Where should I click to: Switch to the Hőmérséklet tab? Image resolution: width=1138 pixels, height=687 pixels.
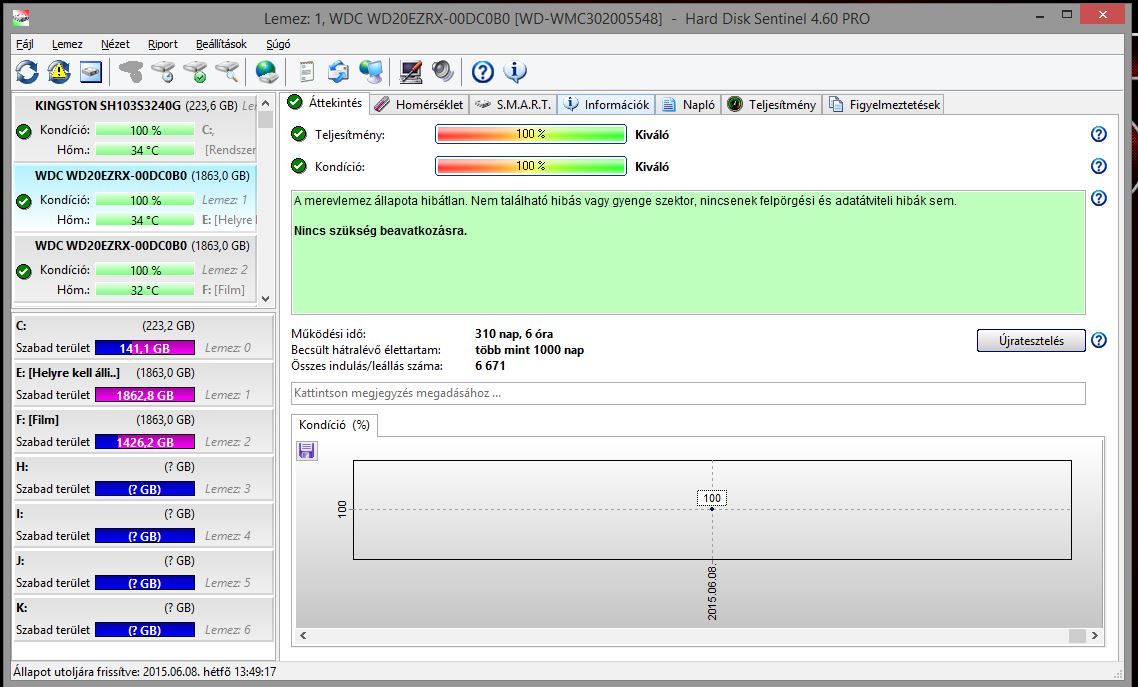(419, 104)
